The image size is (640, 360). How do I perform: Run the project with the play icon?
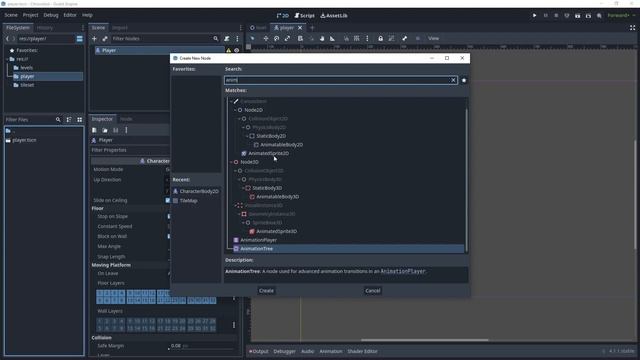(x=534, y=16)
